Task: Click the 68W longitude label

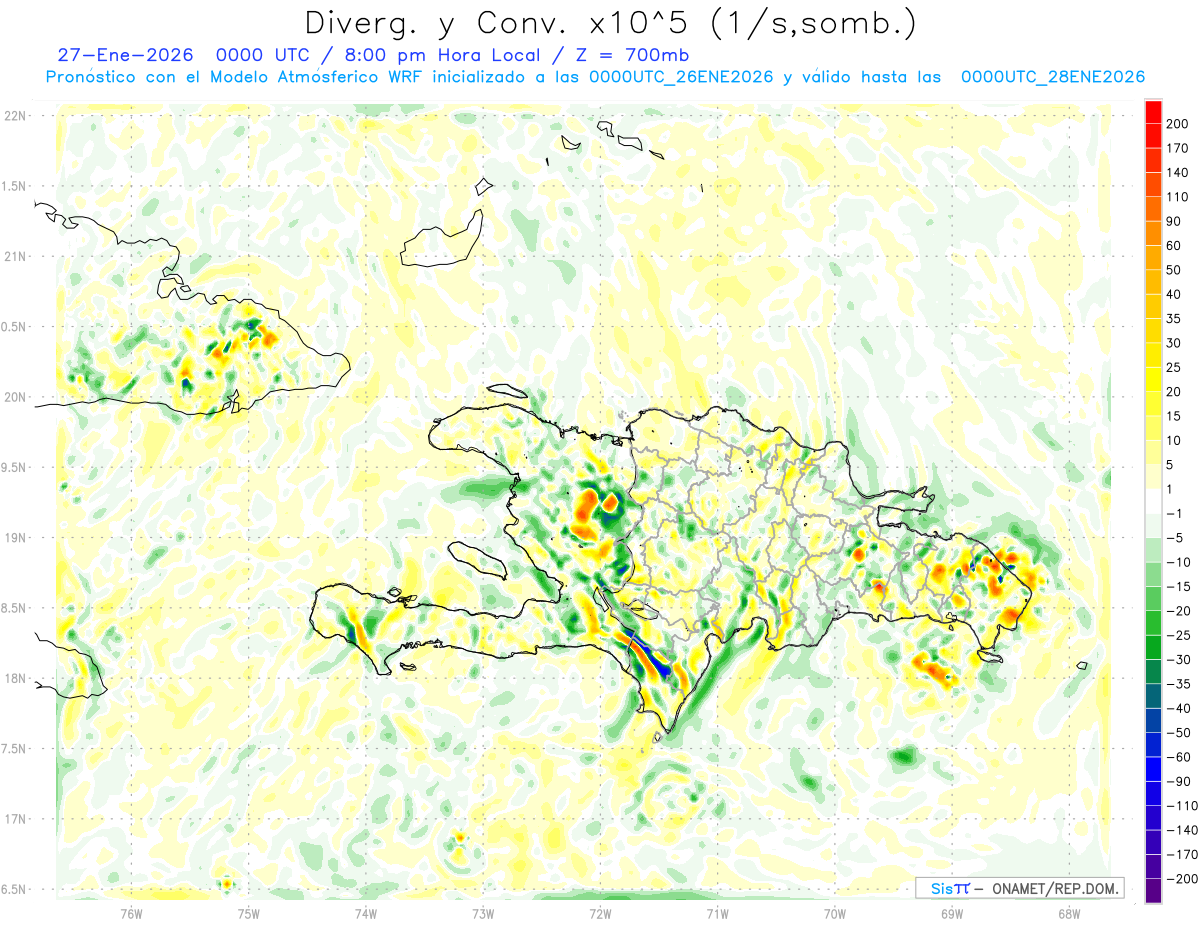Action: coord(1068,913)
